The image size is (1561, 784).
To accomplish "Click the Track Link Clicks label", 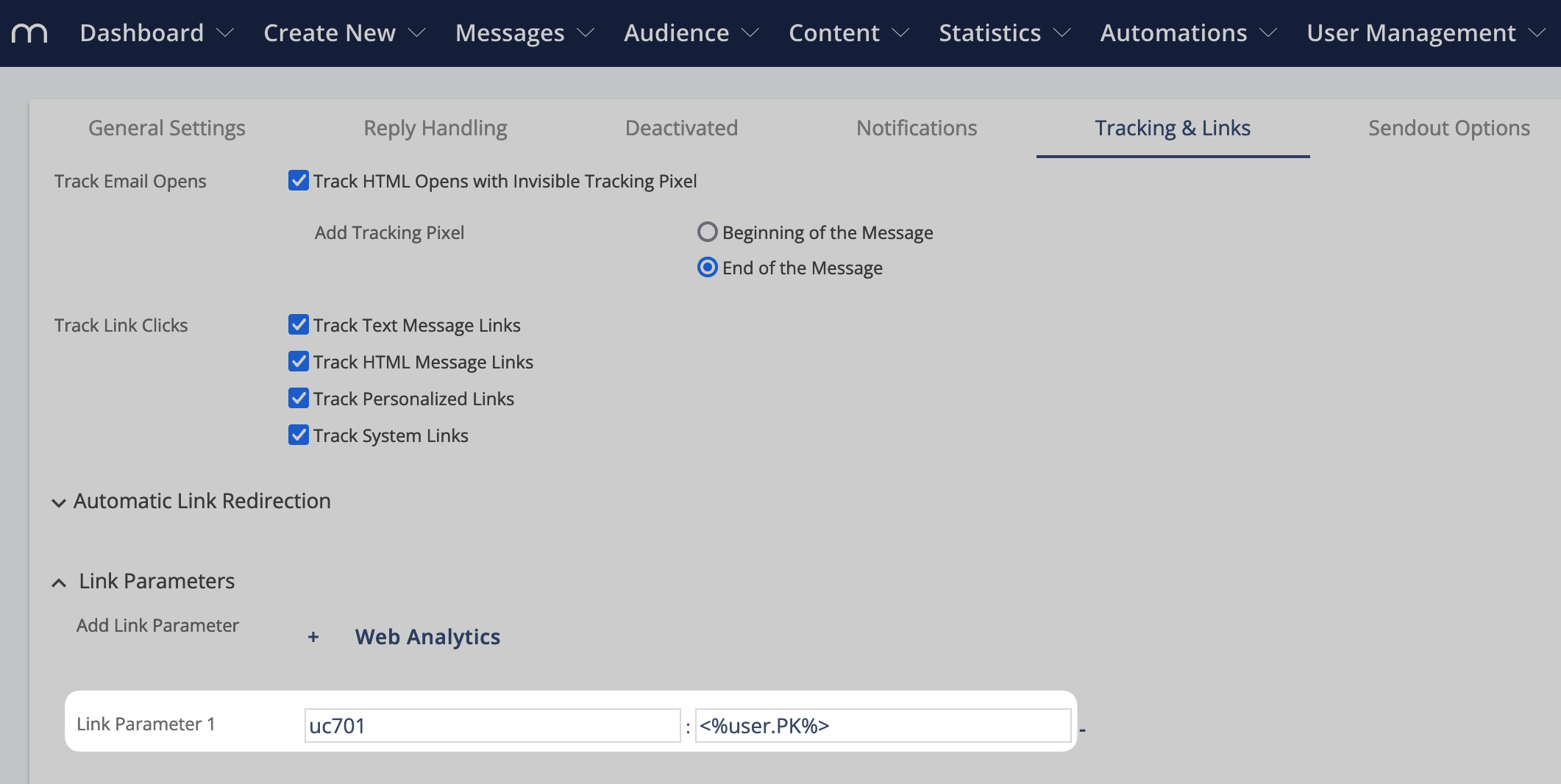I will click(x=121, y=325).
